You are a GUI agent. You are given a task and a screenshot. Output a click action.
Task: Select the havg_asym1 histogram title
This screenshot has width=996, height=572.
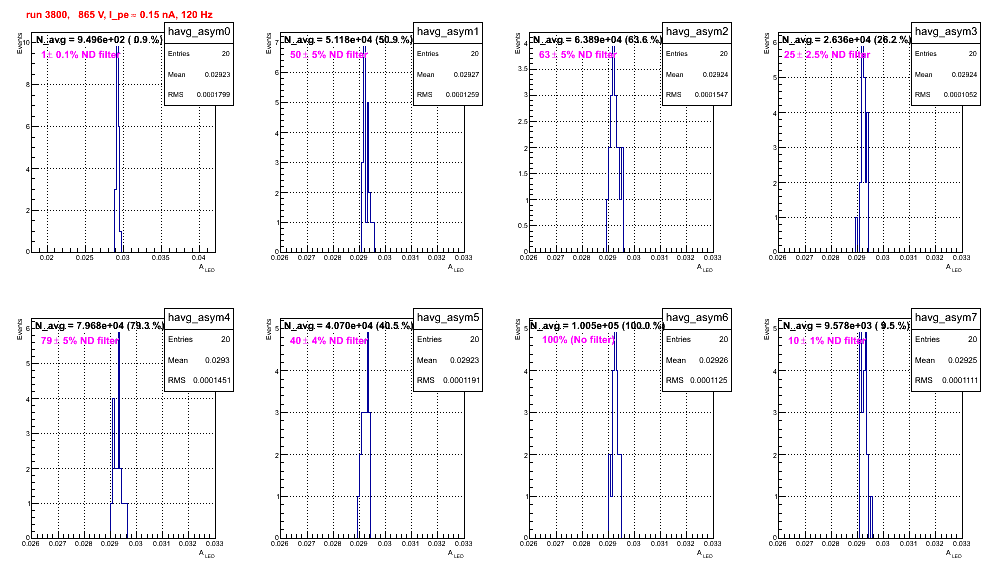pyautogui.click(x=448, y=32)
